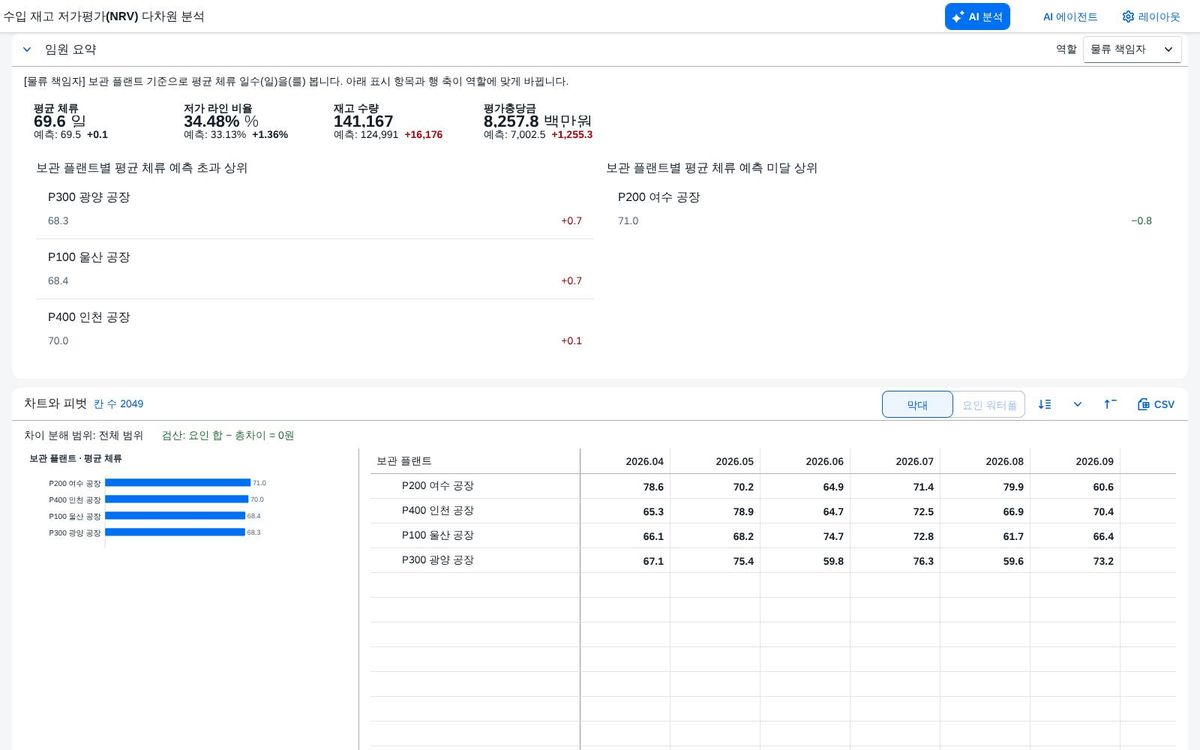Click the 칸 수 2049 label
The width and height of the screenshot is (1200, 750).
click(119, 404)
